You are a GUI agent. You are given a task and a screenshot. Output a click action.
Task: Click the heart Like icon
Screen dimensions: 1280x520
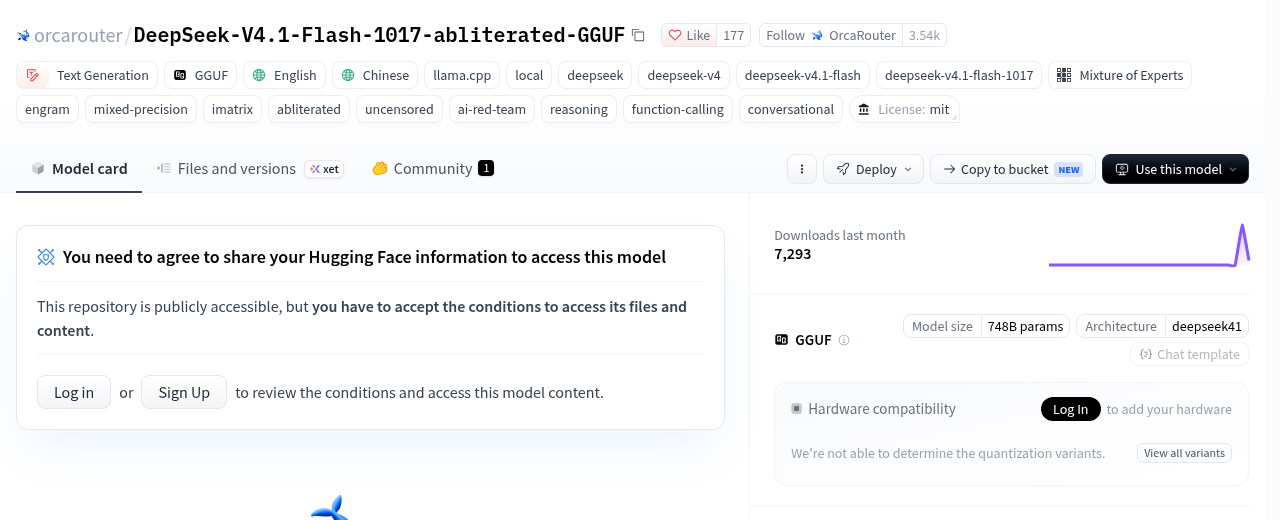pyautogui.click(x=675, y=35)
